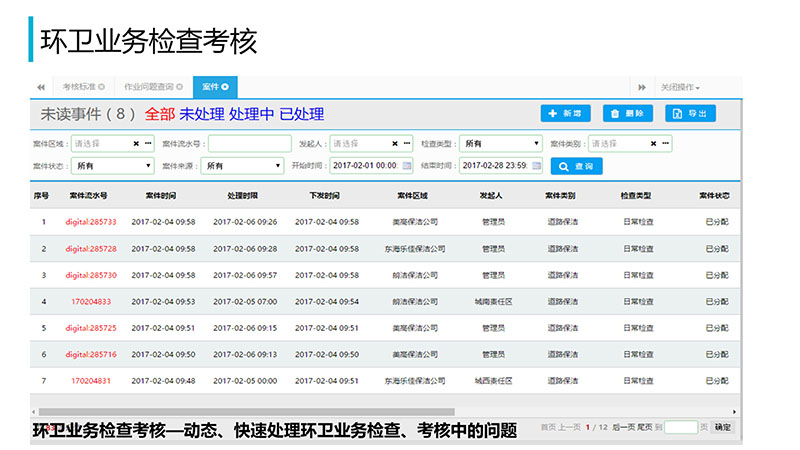The height and width of the screenshot is (450, 800).
Task: Open the 案件区域 picker via its ellipsis icon
Action: point(148,143)
